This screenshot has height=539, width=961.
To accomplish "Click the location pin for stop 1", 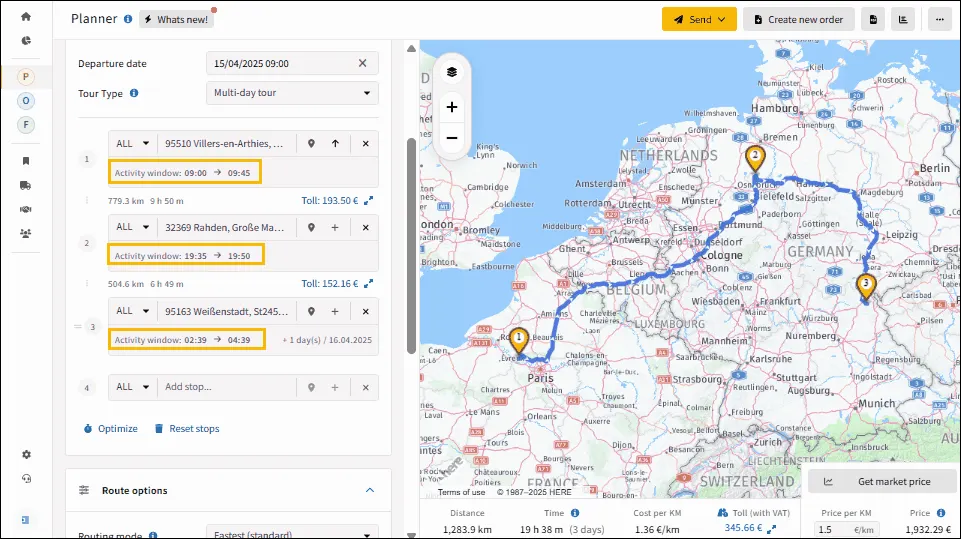I will point(311,143).
